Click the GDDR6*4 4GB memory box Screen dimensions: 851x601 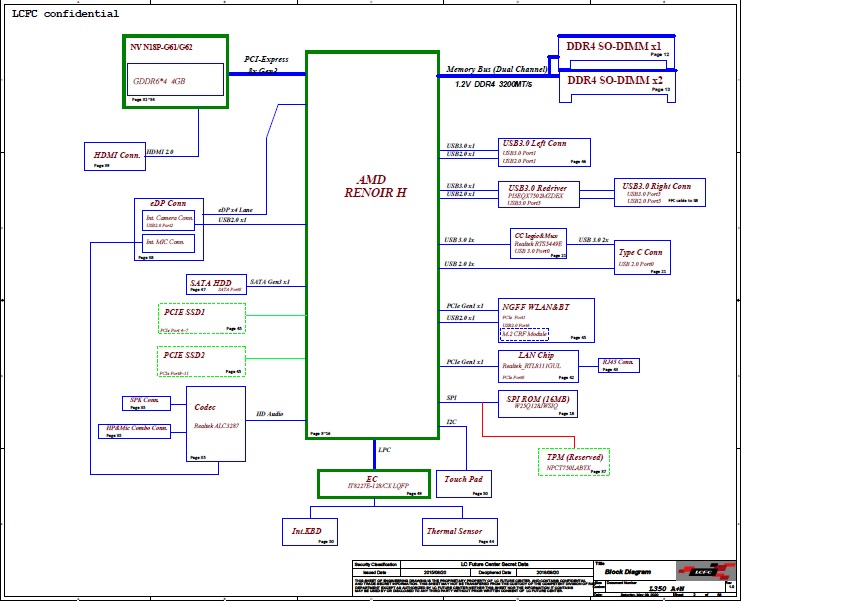[175, 80]
